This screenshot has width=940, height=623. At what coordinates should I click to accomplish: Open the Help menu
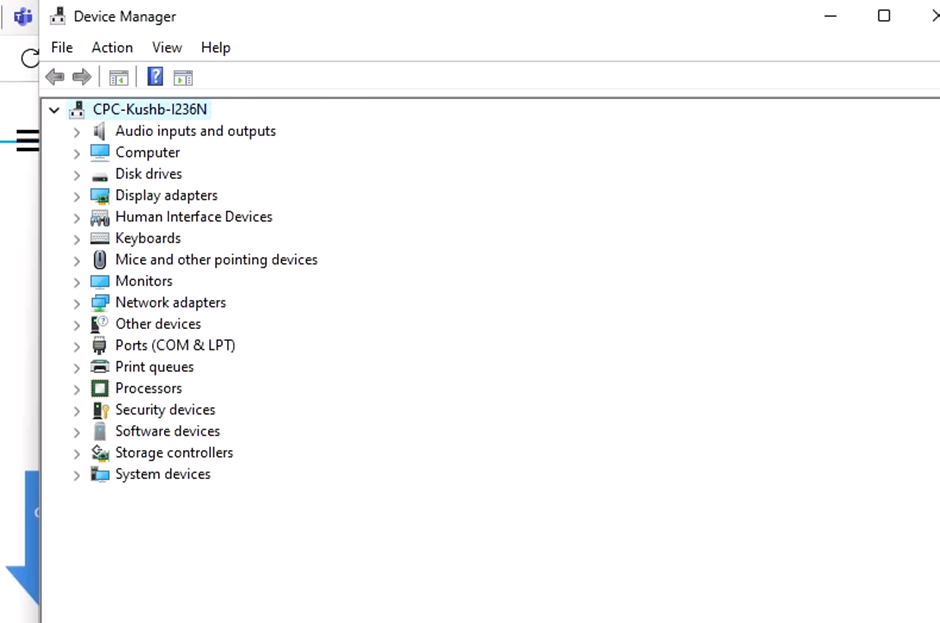(x=215, y=47)
